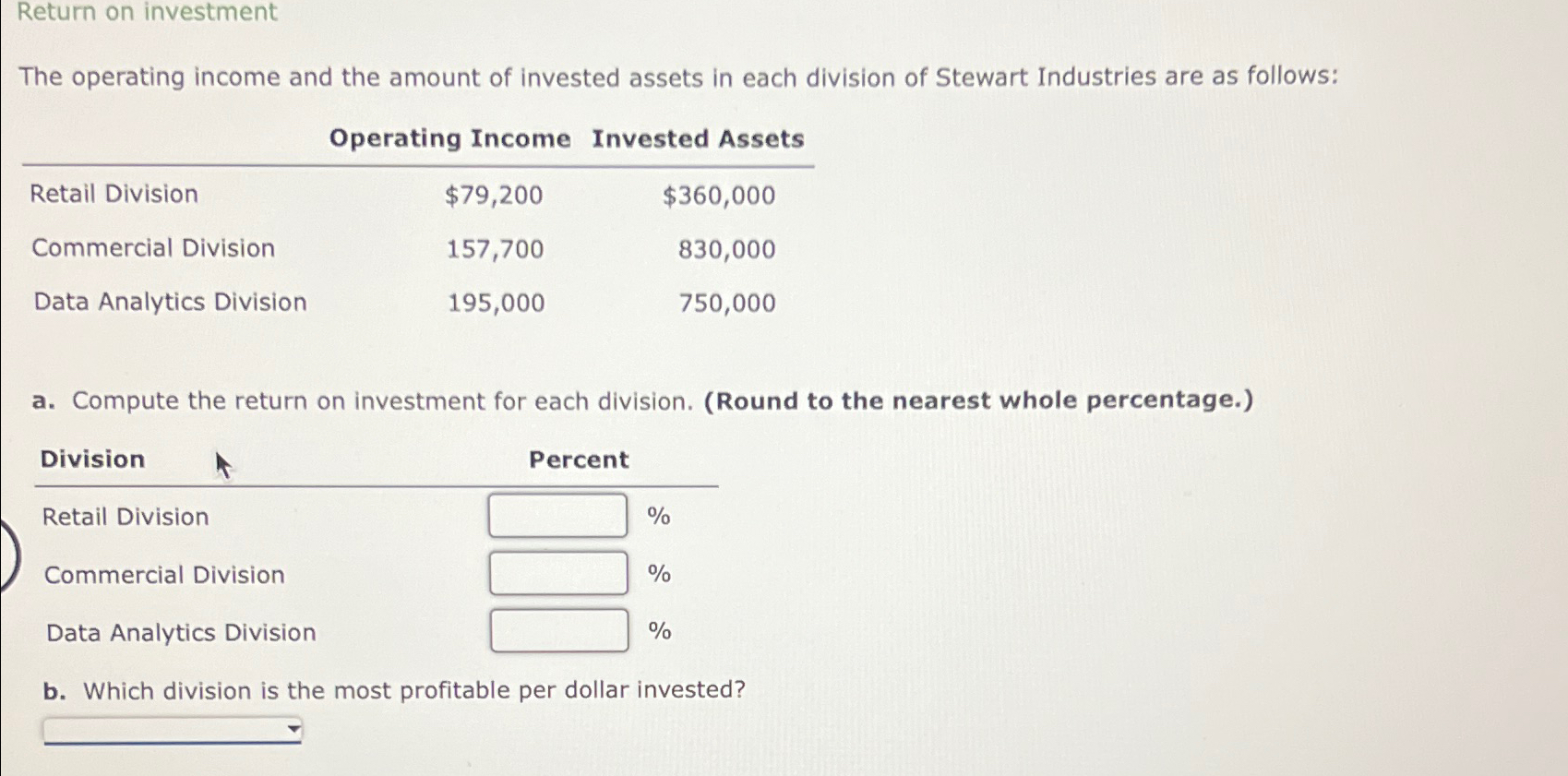Click the $79,200 operating income value
Image resolution: width=1568 pixels, height=776 pixels.
[x=494, y=195]
